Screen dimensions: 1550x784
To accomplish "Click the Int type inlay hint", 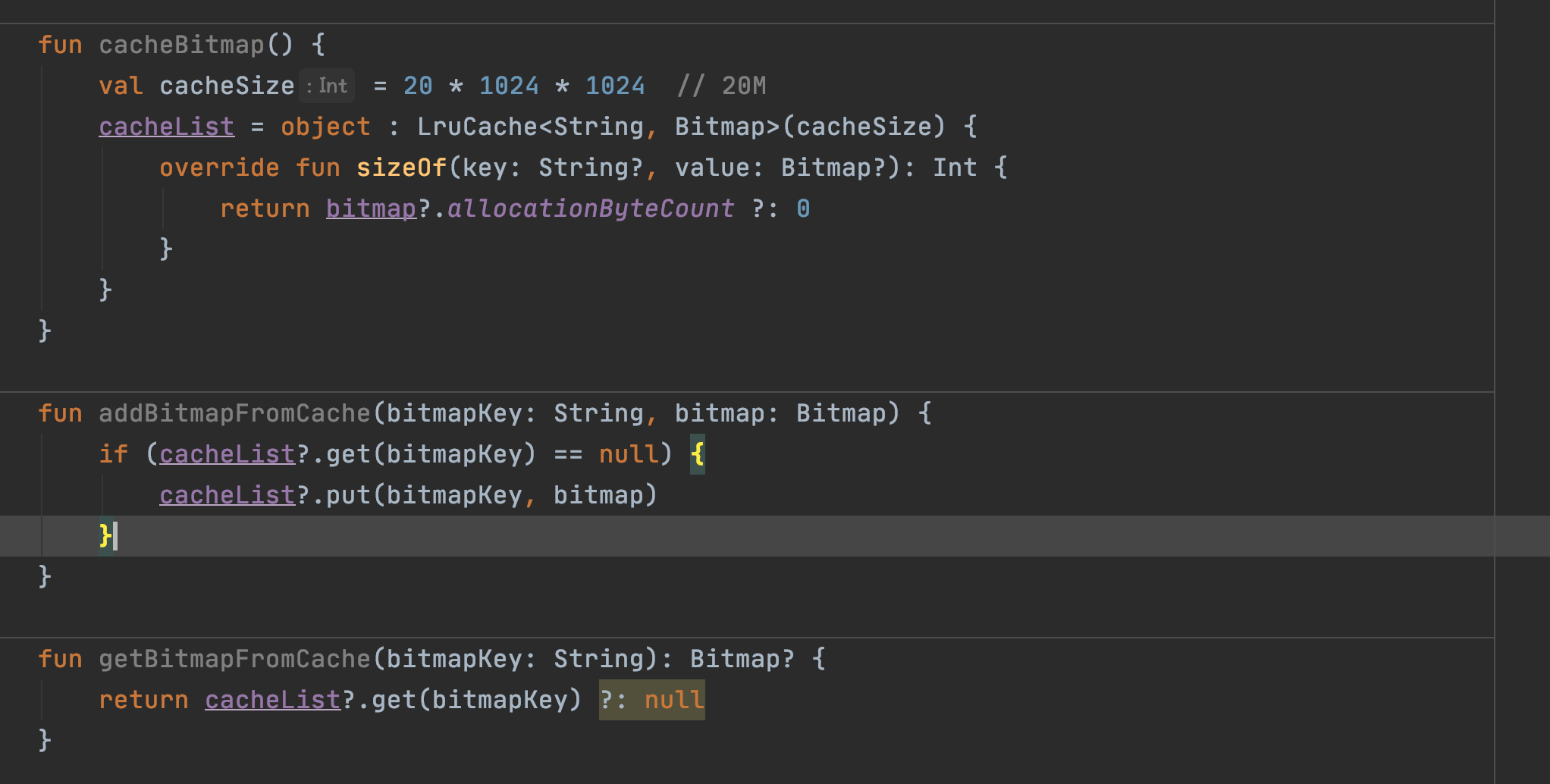I will coord(327,86).
